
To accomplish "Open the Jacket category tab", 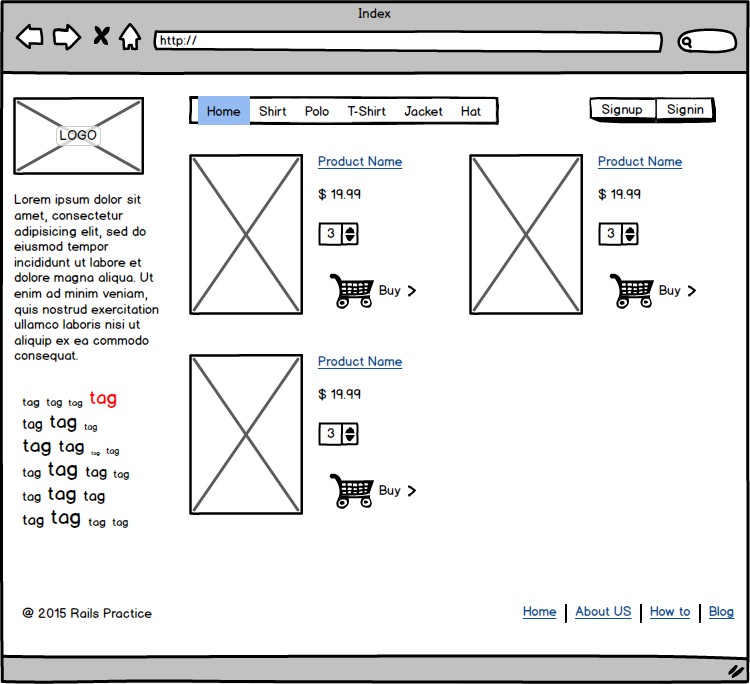I will (x=423, y=111).
